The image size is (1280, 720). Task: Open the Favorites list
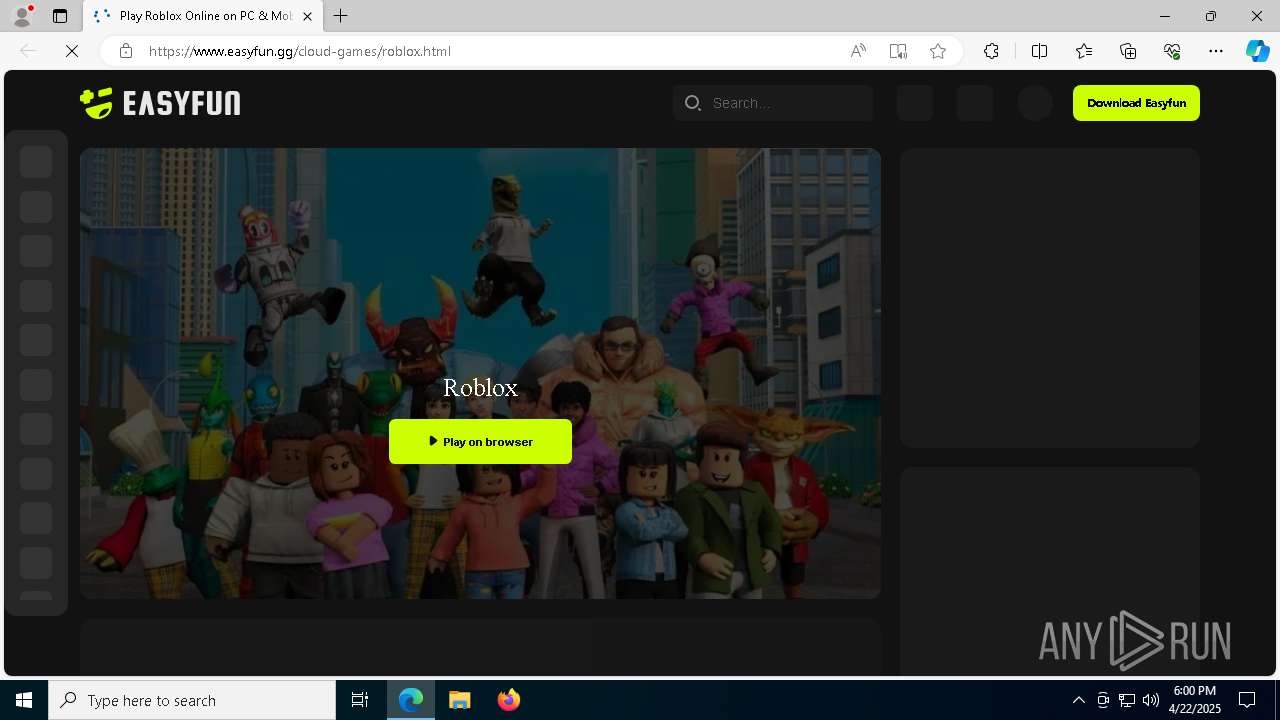click(x=1084, y=51)
